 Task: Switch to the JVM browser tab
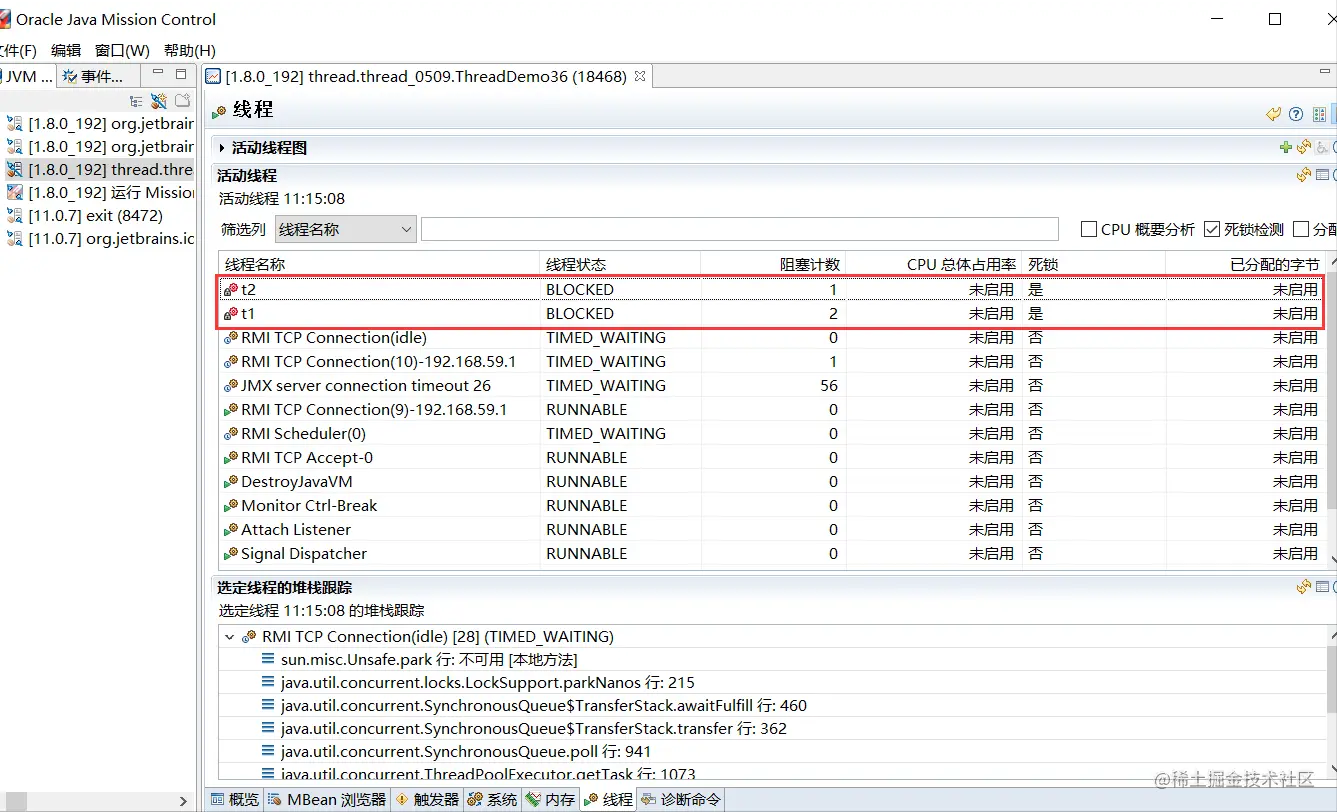click(x=28, y=76)
